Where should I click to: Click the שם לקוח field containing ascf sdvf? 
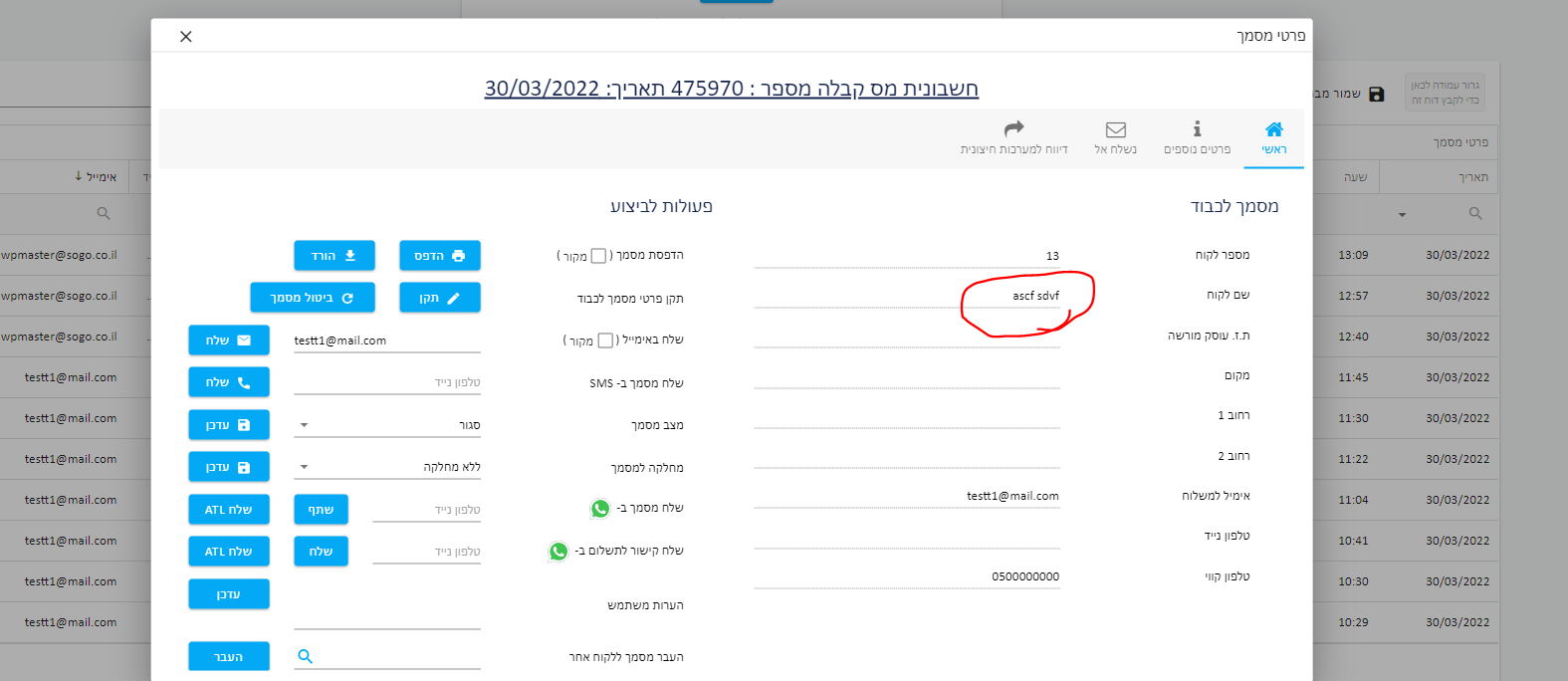907,296
